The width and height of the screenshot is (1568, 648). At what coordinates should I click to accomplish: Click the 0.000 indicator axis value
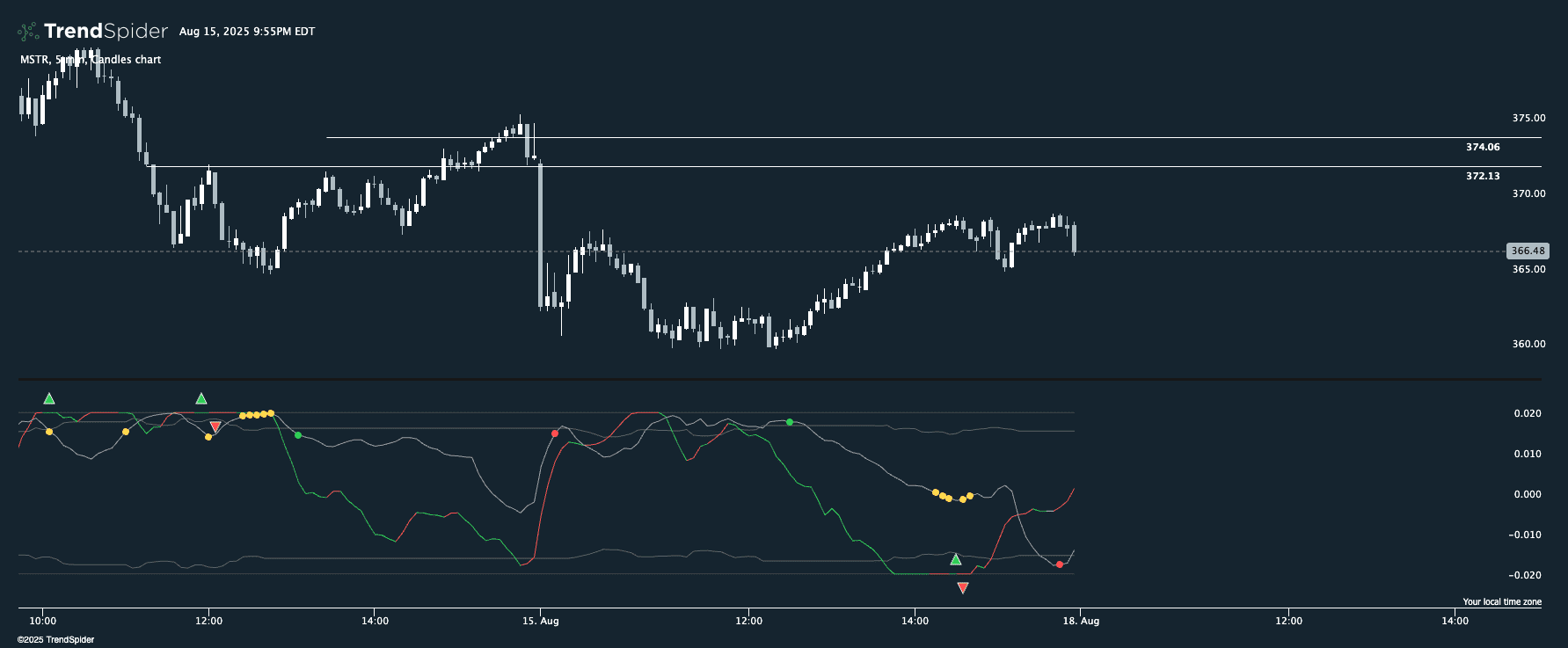1528,494
